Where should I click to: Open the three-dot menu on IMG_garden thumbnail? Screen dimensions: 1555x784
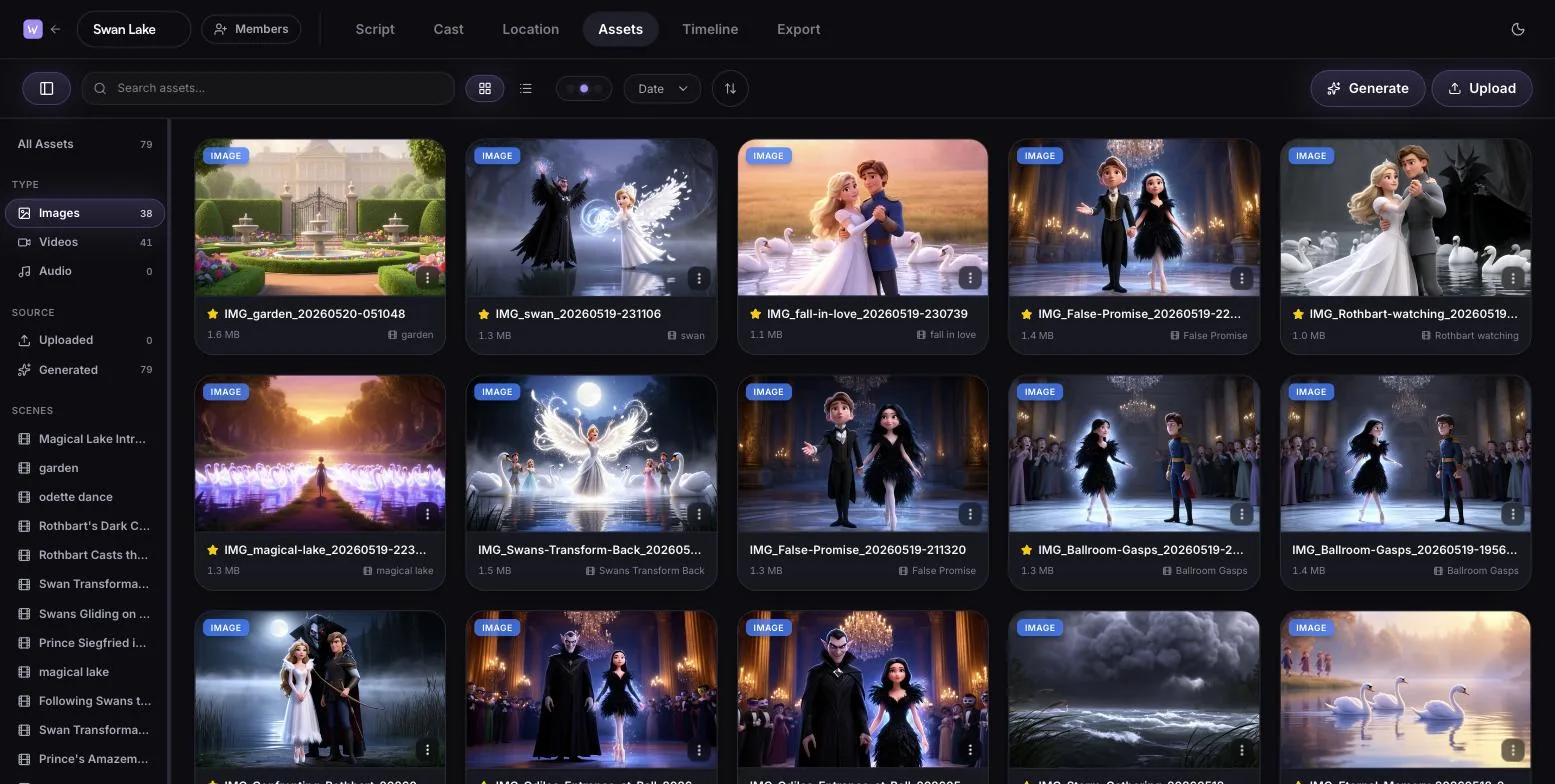click(427, 278)
